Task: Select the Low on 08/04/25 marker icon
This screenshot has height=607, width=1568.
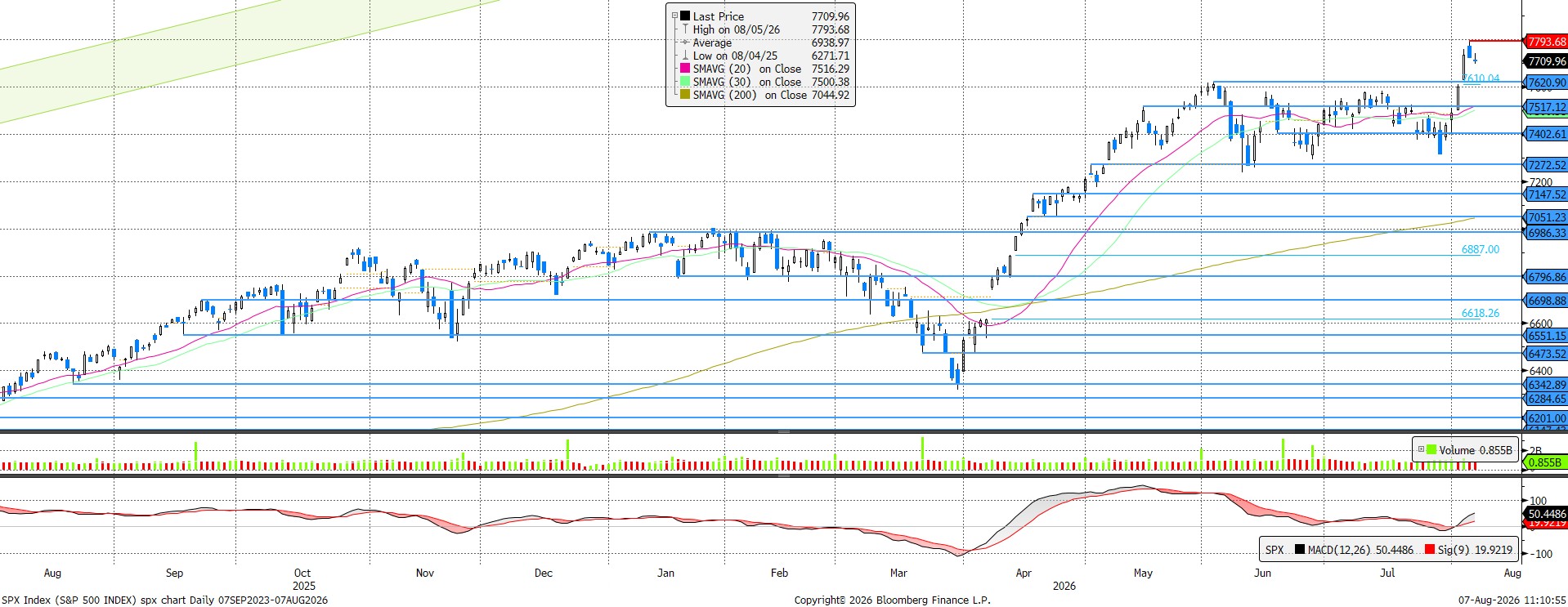Action: point(685,56)
